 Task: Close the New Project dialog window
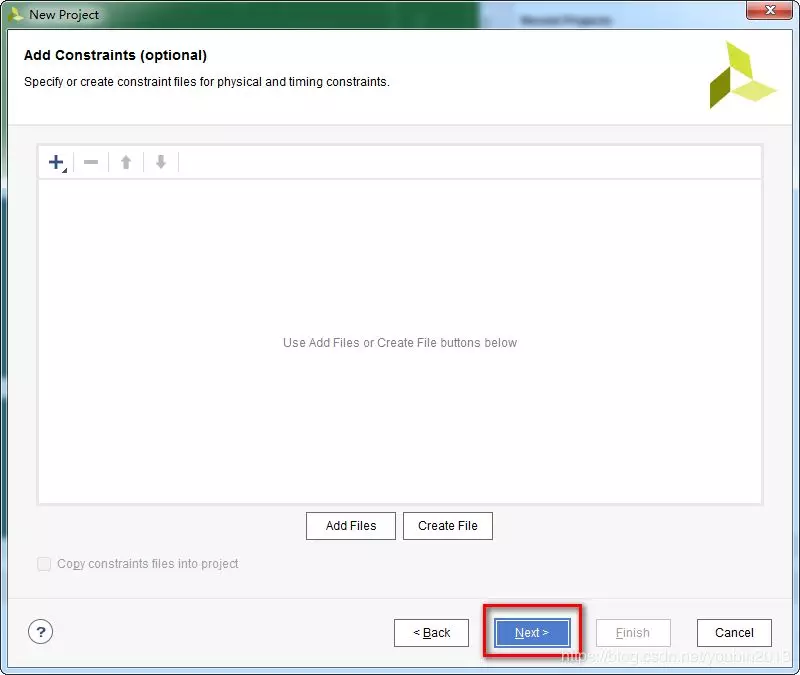click(x=770, y=11)
